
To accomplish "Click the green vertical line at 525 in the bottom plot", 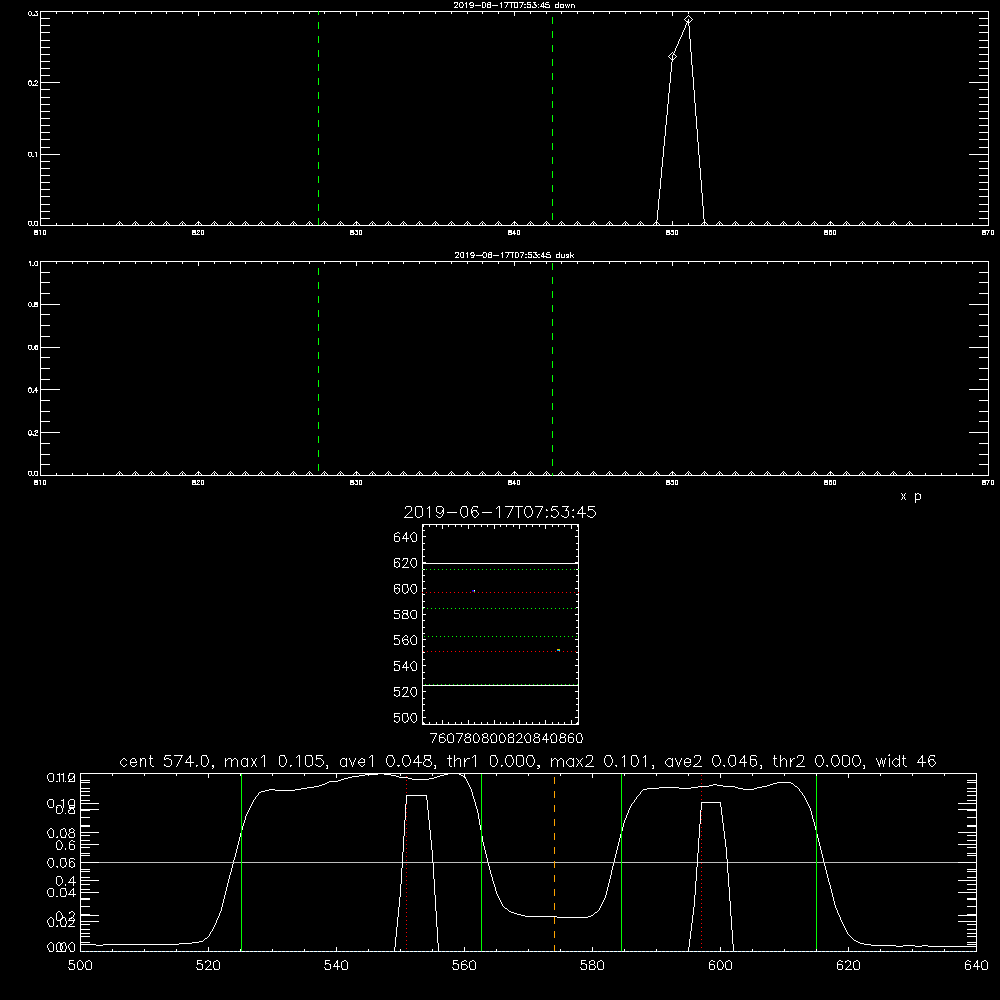I will point(241,862).
